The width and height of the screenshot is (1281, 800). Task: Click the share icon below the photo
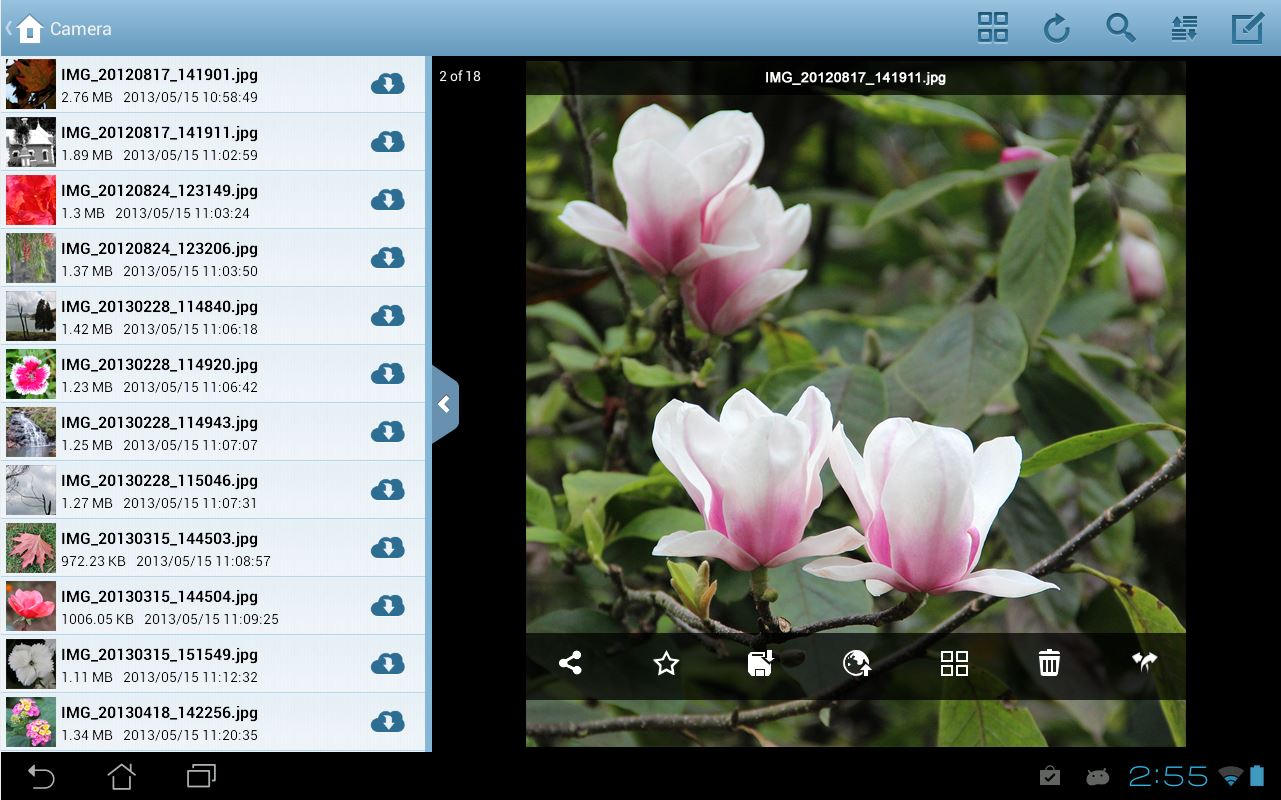[570, 663]
